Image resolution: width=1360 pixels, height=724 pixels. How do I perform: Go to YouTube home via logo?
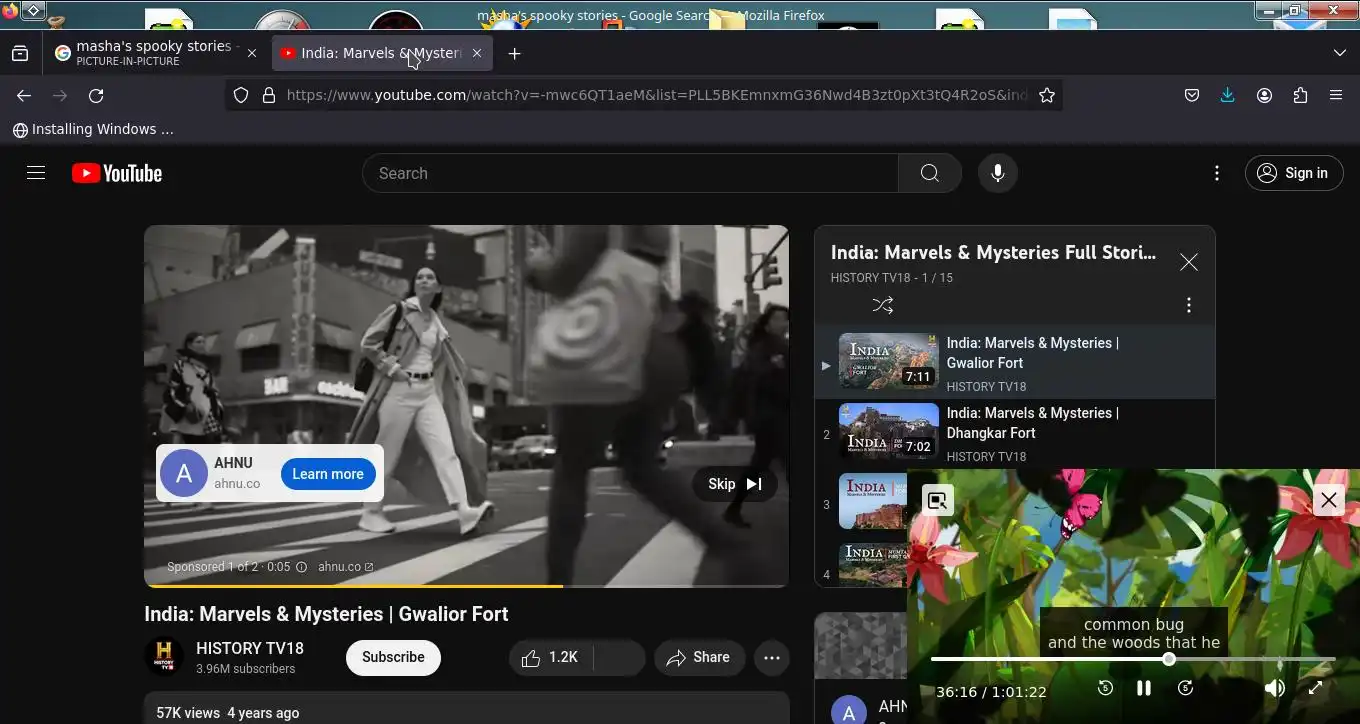tap(117, 173)
